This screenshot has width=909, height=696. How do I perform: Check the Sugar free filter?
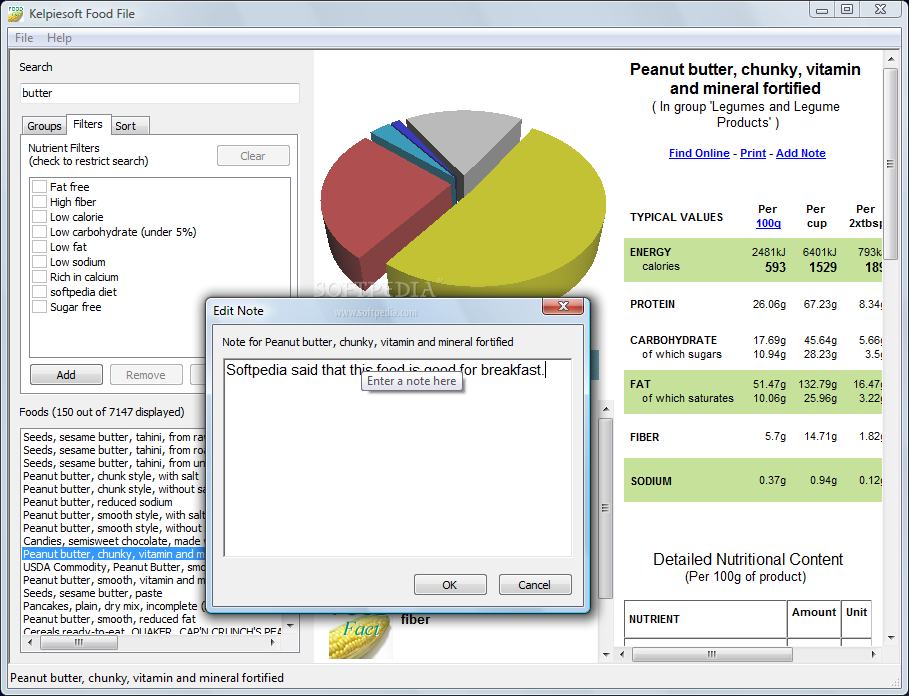39,307
